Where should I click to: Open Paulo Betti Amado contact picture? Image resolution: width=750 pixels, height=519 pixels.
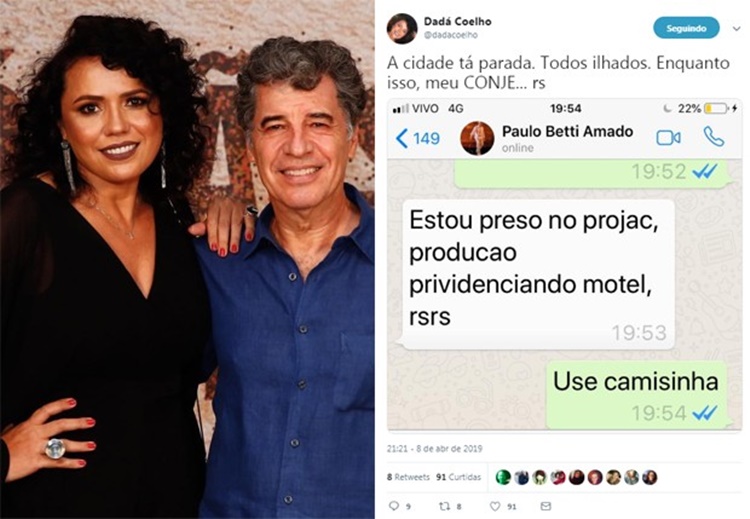[x=477, y=138]
